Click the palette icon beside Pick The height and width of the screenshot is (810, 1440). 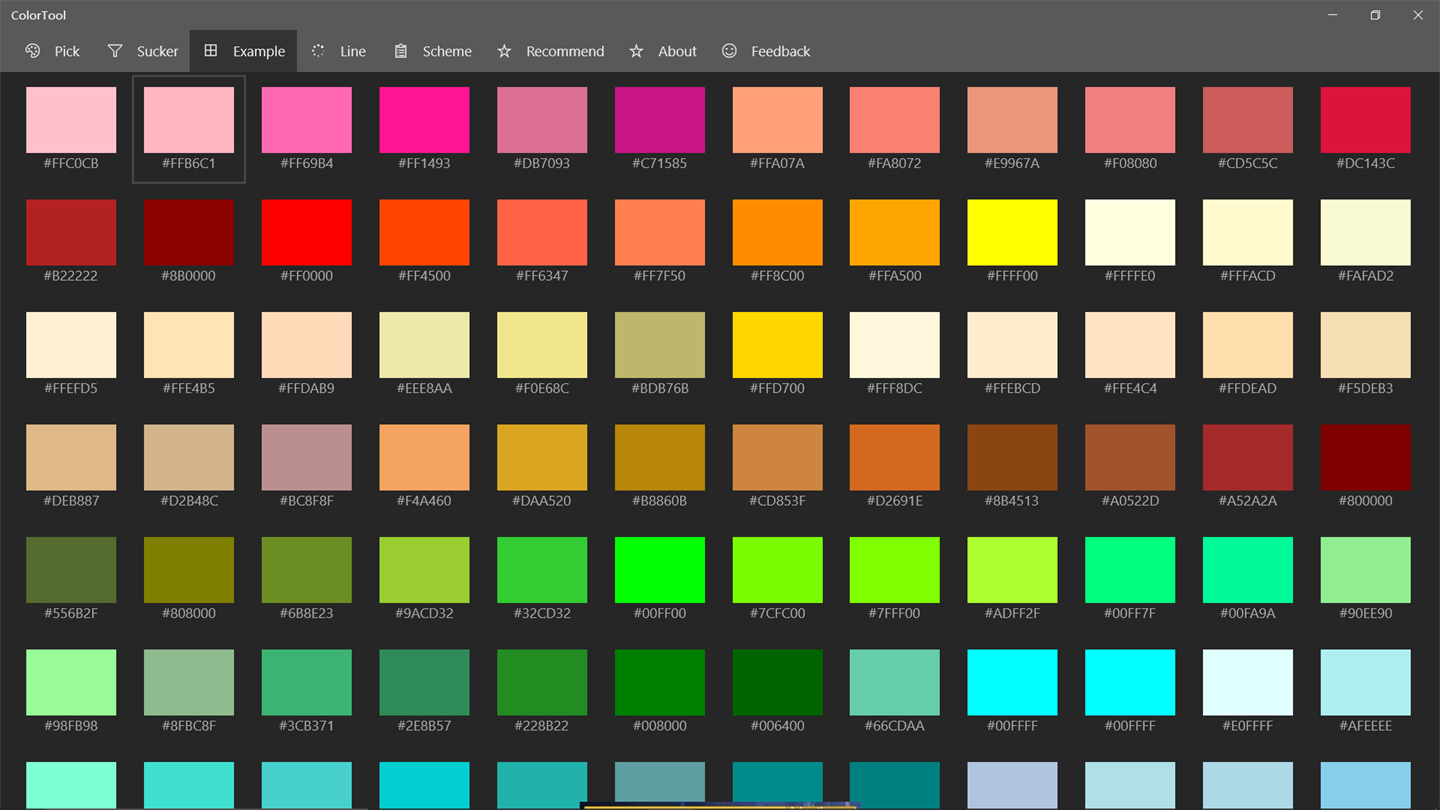pyautogui.click(x=32, y=51)
